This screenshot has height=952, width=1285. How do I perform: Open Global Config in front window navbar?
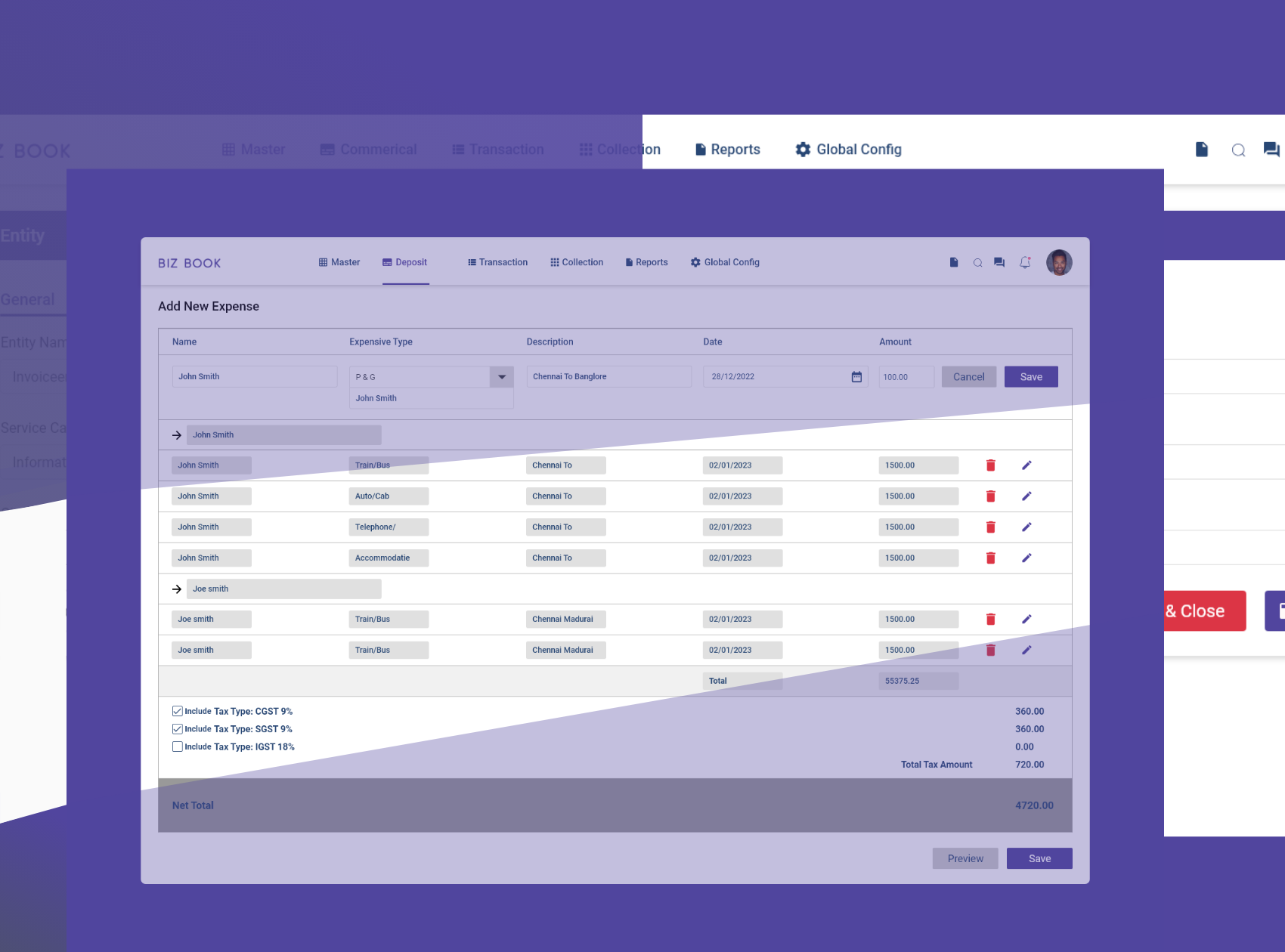coord(725,263)
